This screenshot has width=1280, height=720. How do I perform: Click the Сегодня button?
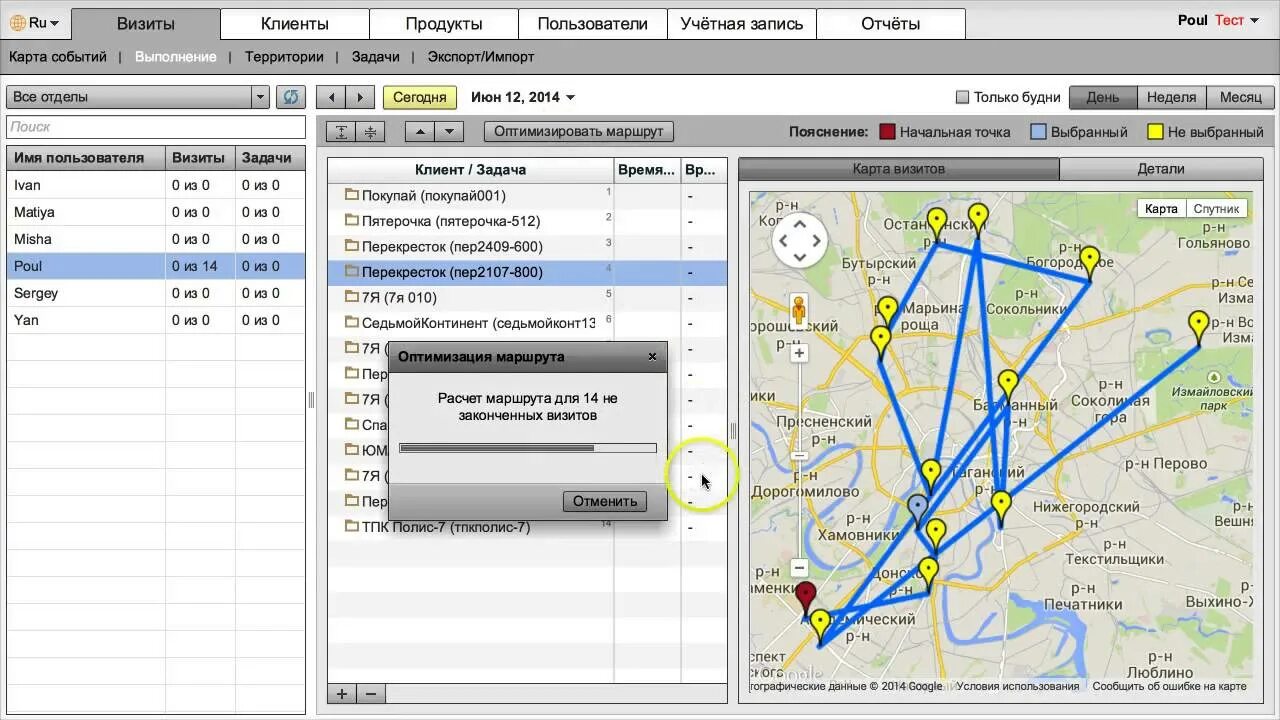[x=420, y=97]
